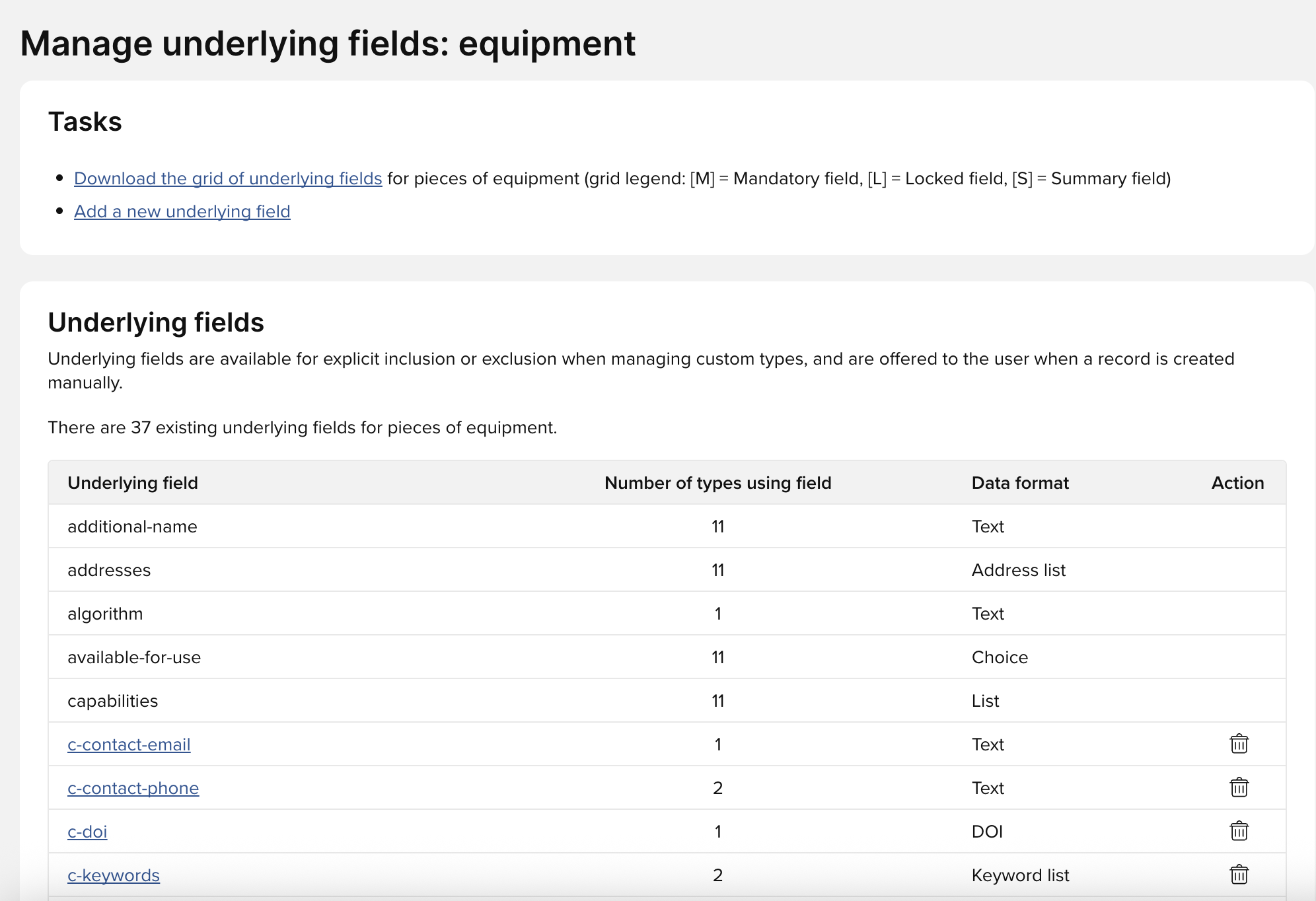Click Number of types using field header

point(717,483)
